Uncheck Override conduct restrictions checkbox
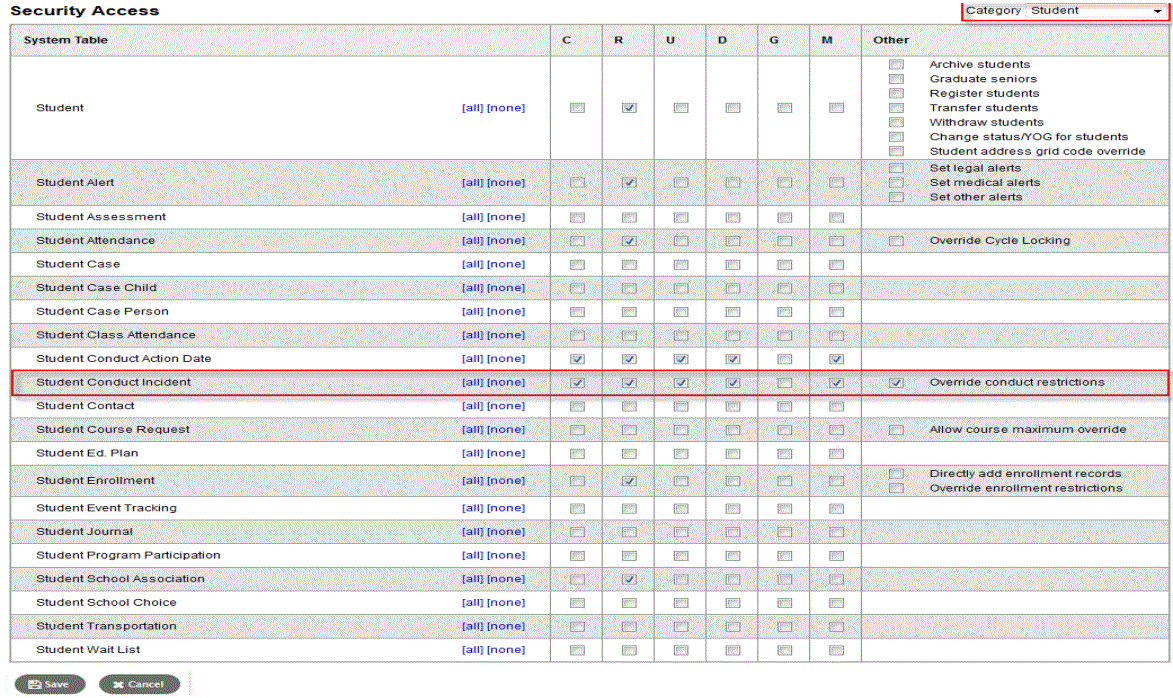 click(x=896, y=383)
